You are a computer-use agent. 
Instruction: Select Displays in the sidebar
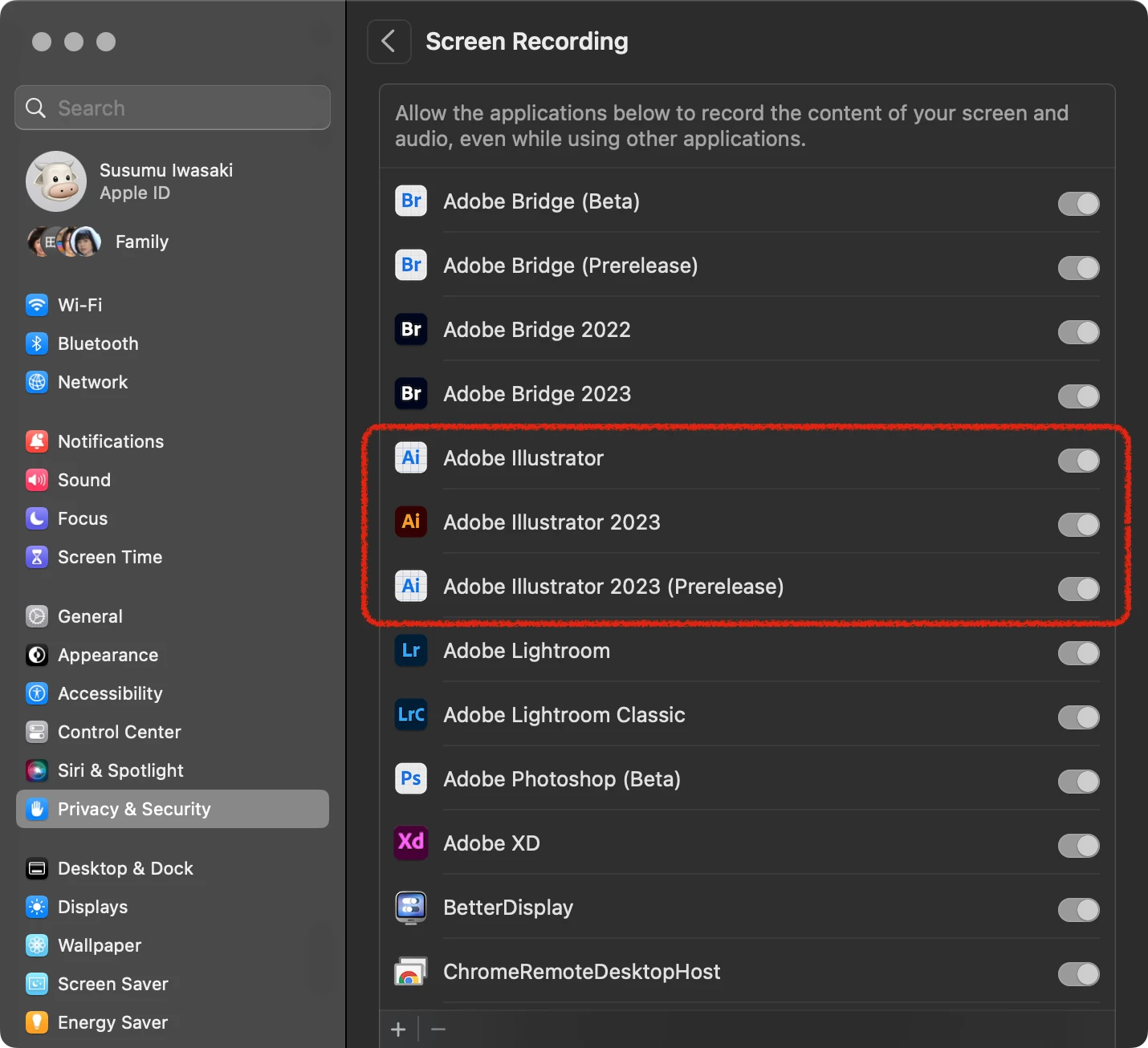(173, 907)
